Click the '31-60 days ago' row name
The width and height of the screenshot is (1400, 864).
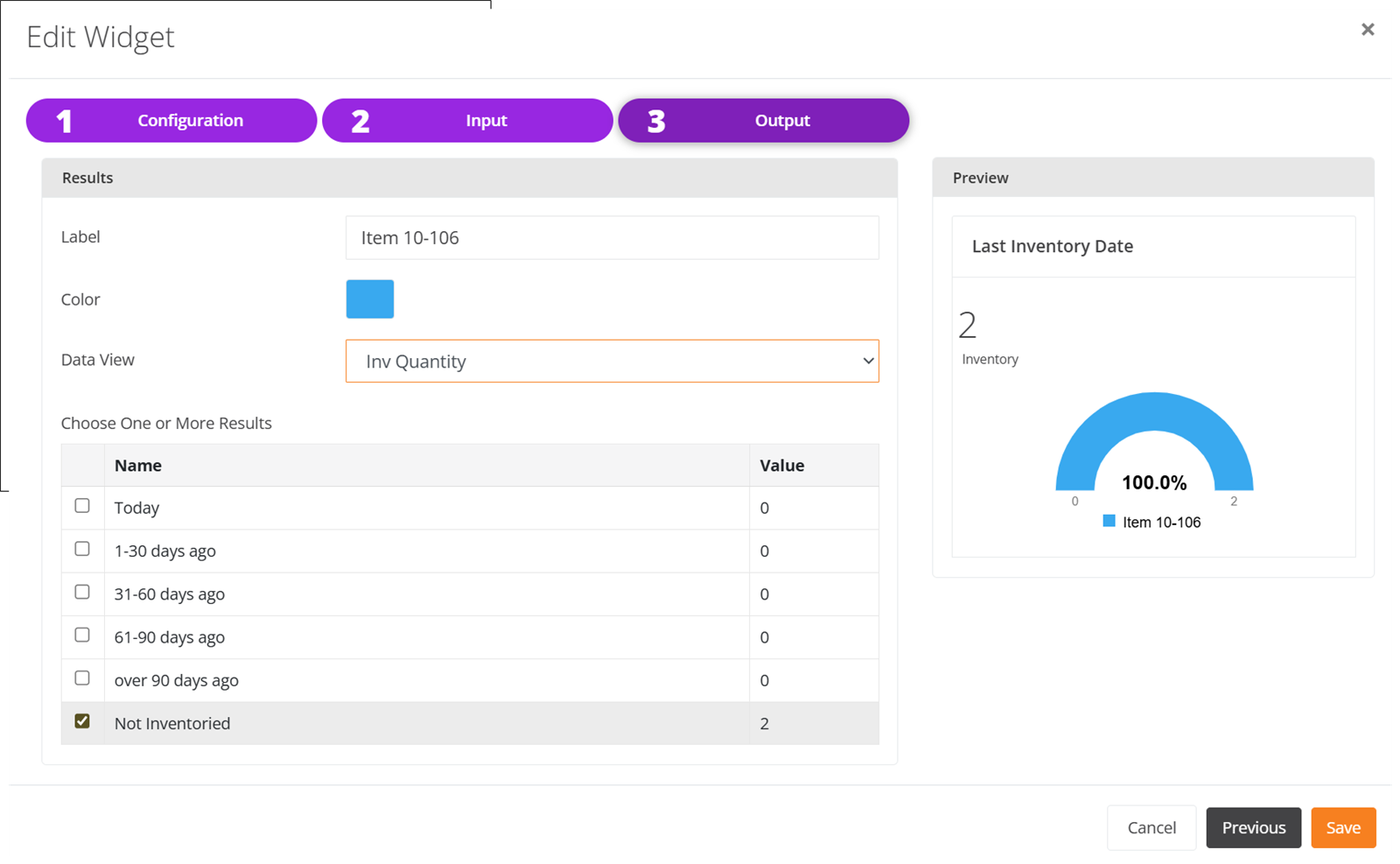click(x=169, y=594)
